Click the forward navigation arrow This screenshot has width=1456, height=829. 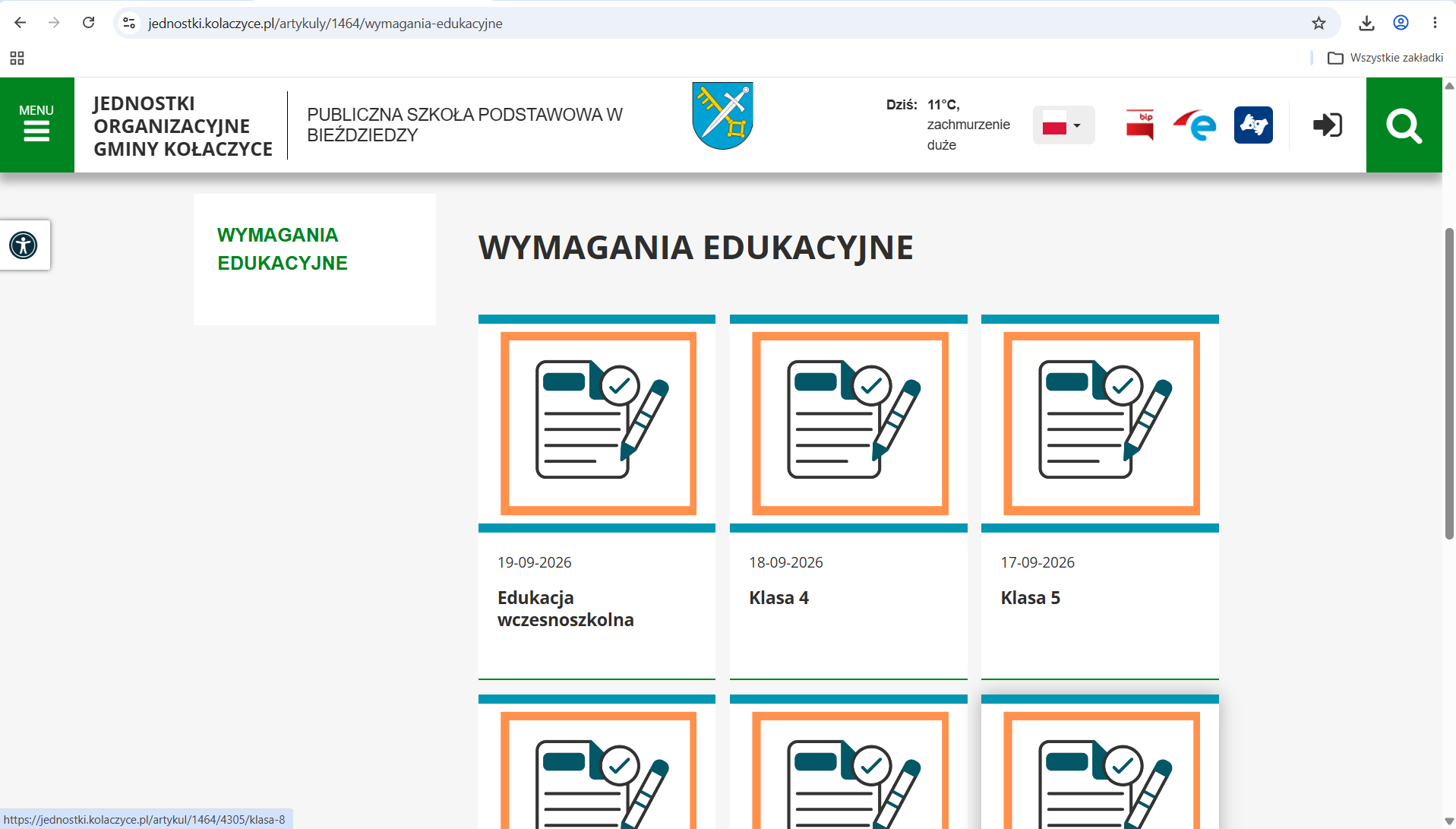pos(54,23)
